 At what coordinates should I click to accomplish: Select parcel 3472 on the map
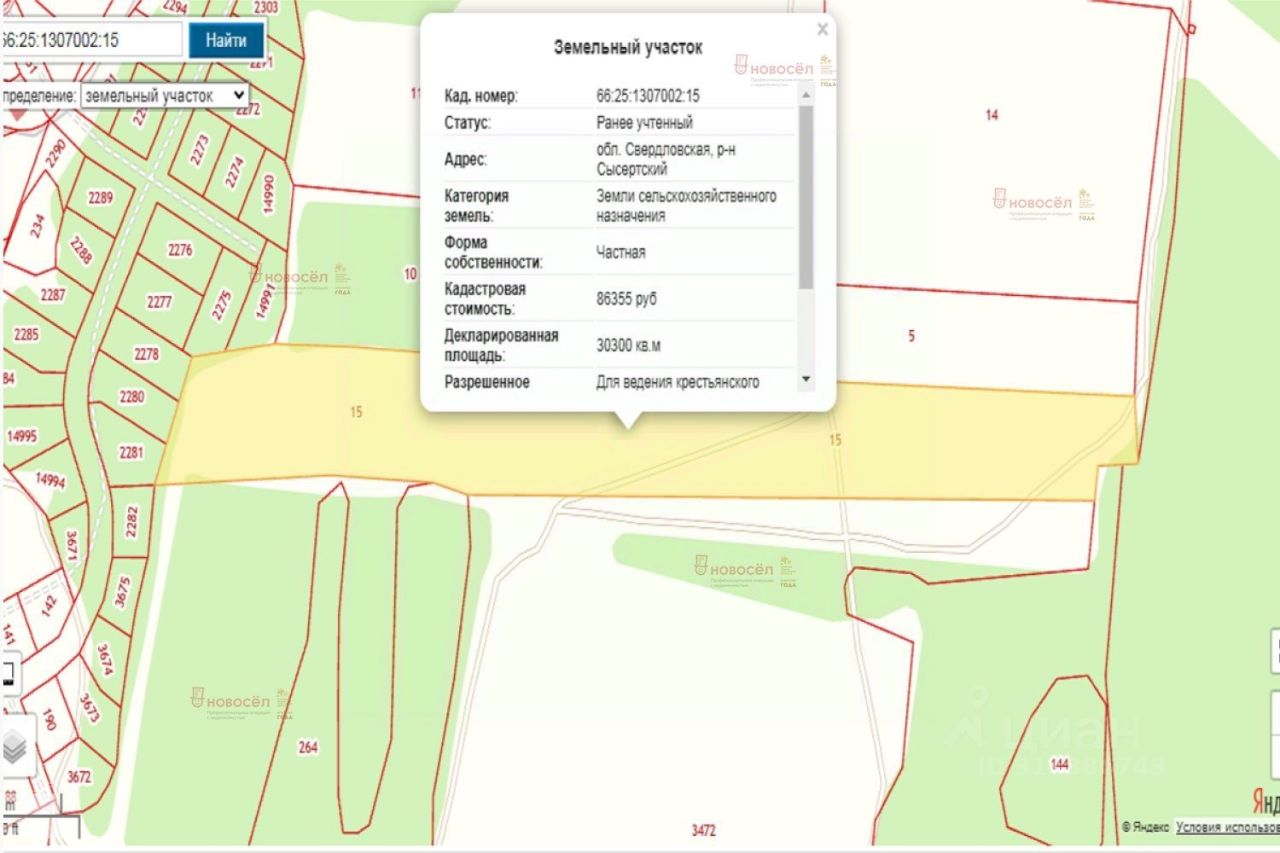point(704,830)
